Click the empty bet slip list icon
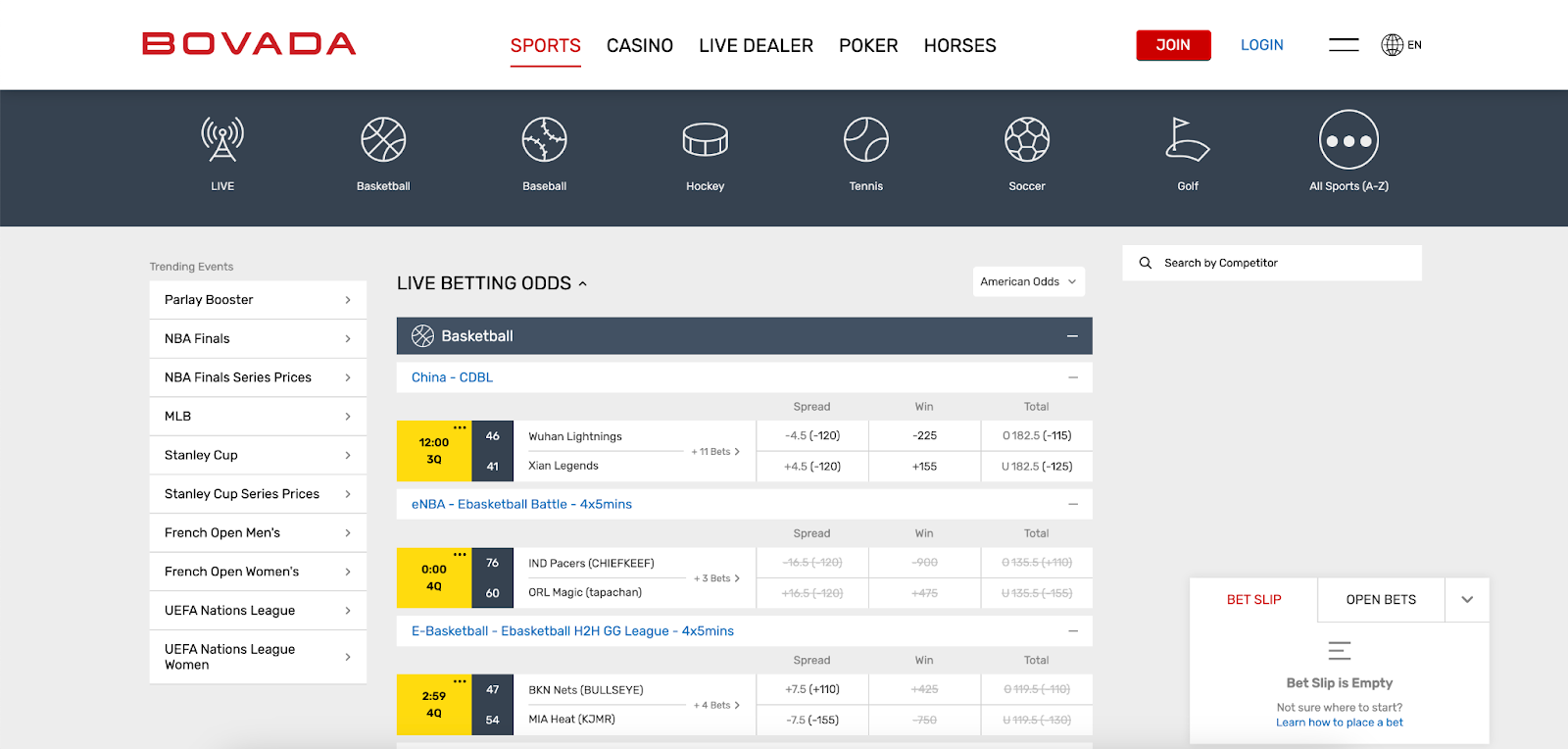The image size is (1568, 749). pyautogui.click(x=1339, y=650)
